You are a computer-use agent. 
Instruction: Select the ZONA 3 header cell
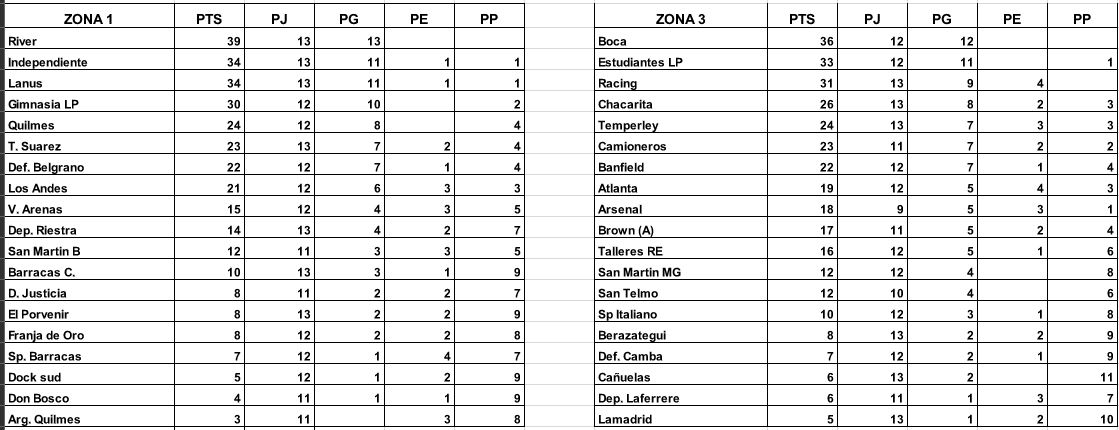(682, 19)
